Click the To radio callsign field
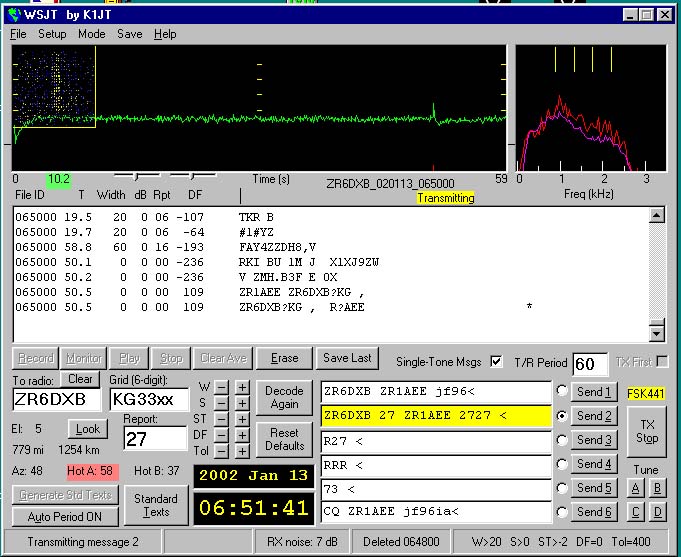This screenshot has height=557, width=681. [x=57, y=399]
